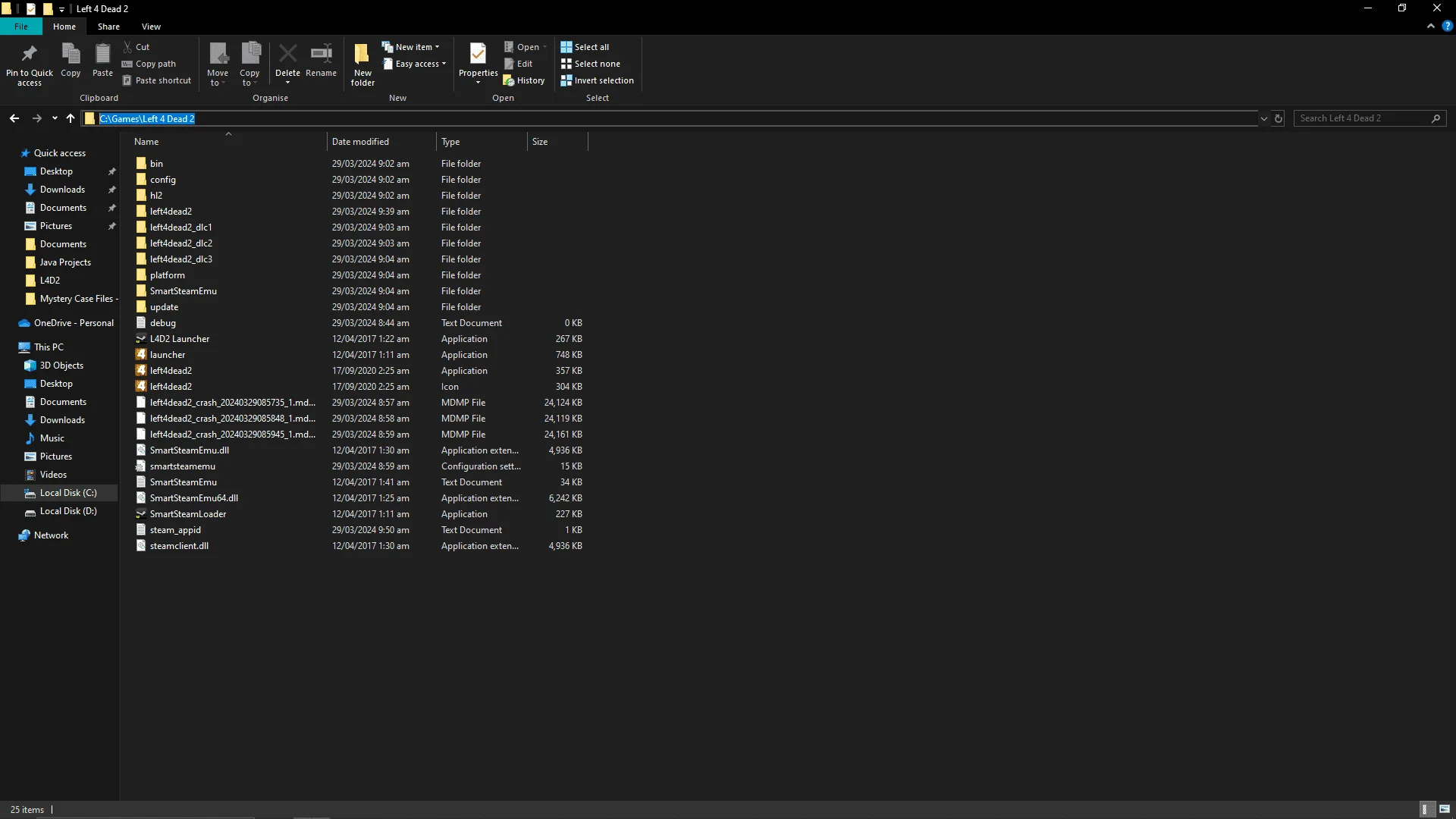Image resolution: width=1456 pixels, height=819 pixels.
Task: Select the steamclient.dll file
Action: [x=179, y=546]
